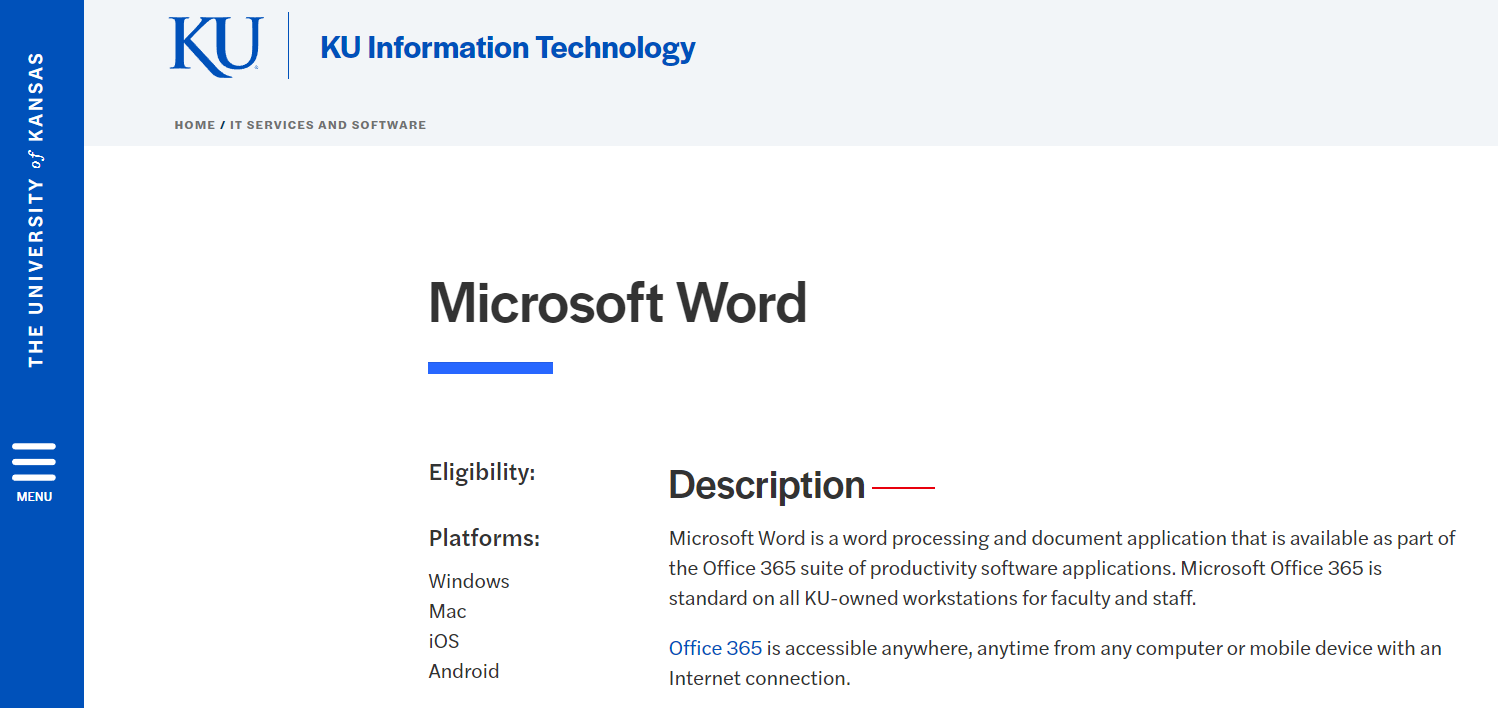Click The University of Kansas vertical text
The height and width of the screenshot is (708, 1498).
point(36,210)
